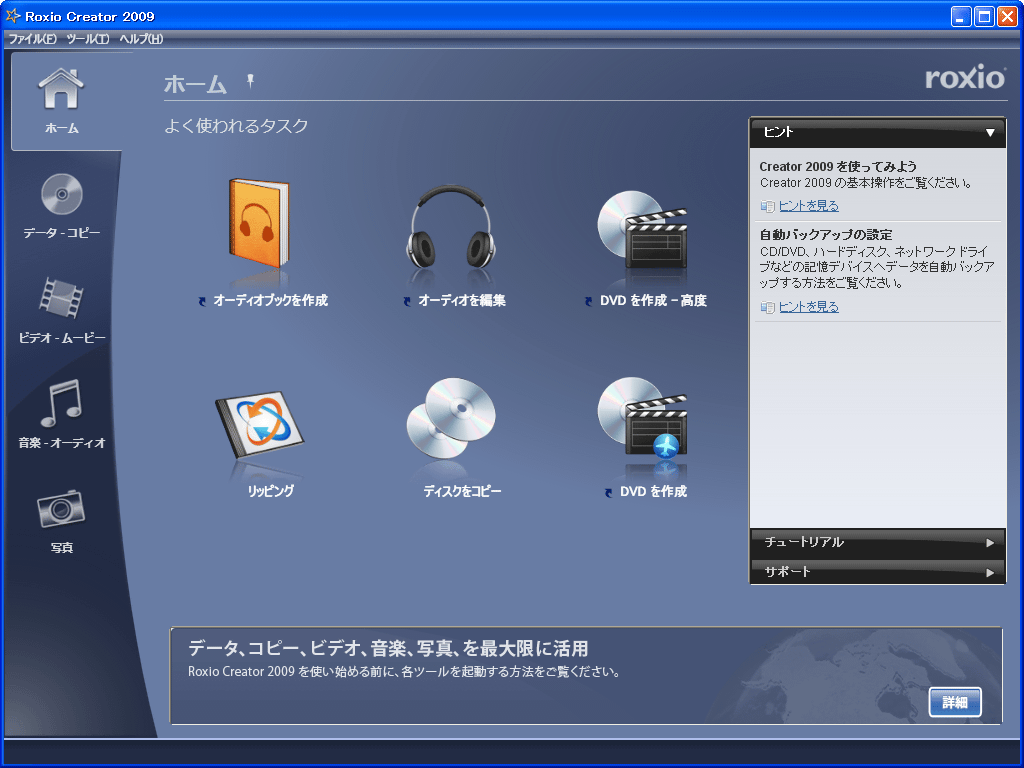Open the 写真 camera icon

61,508
